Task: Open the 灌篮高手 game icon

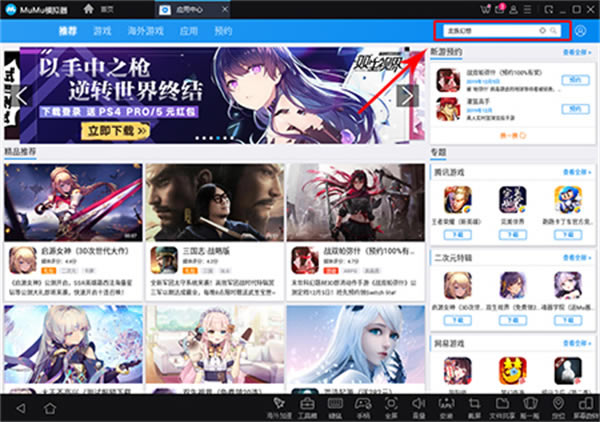Action: click(448, 109)
